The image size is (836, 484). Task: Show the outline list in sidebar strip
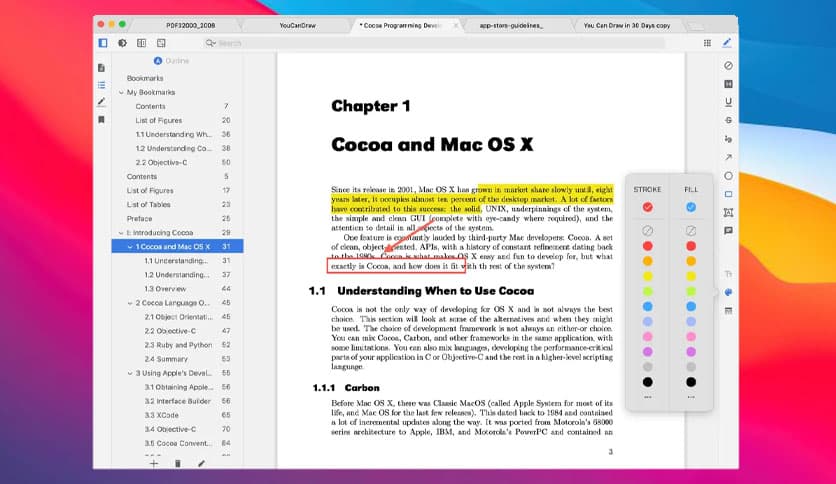pos(101,85)
